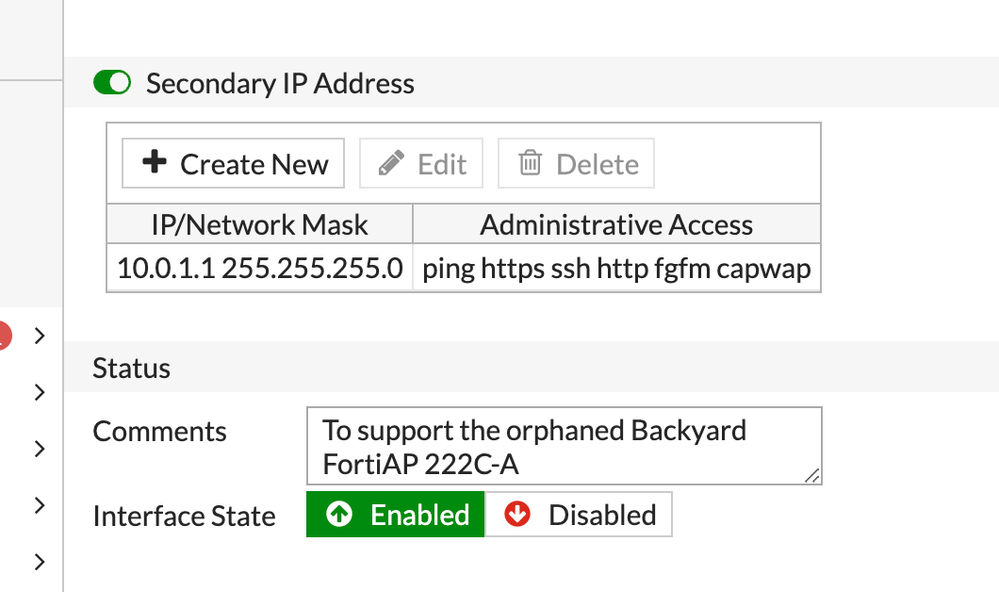Click the Secondary IP Address label

click(x=280, y=83)
